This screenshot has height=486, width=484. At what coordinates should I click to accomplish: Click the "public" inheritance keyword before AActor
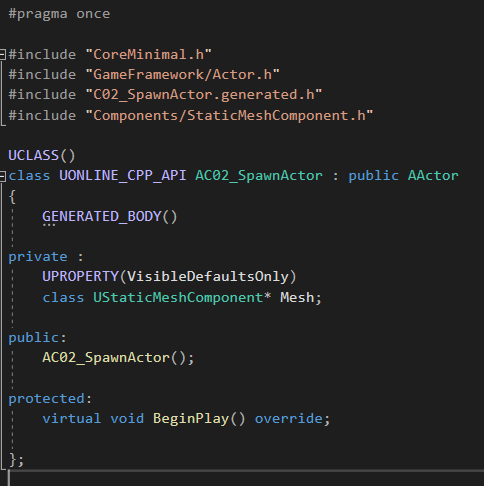pyautogui.click(x=373, y=176)
